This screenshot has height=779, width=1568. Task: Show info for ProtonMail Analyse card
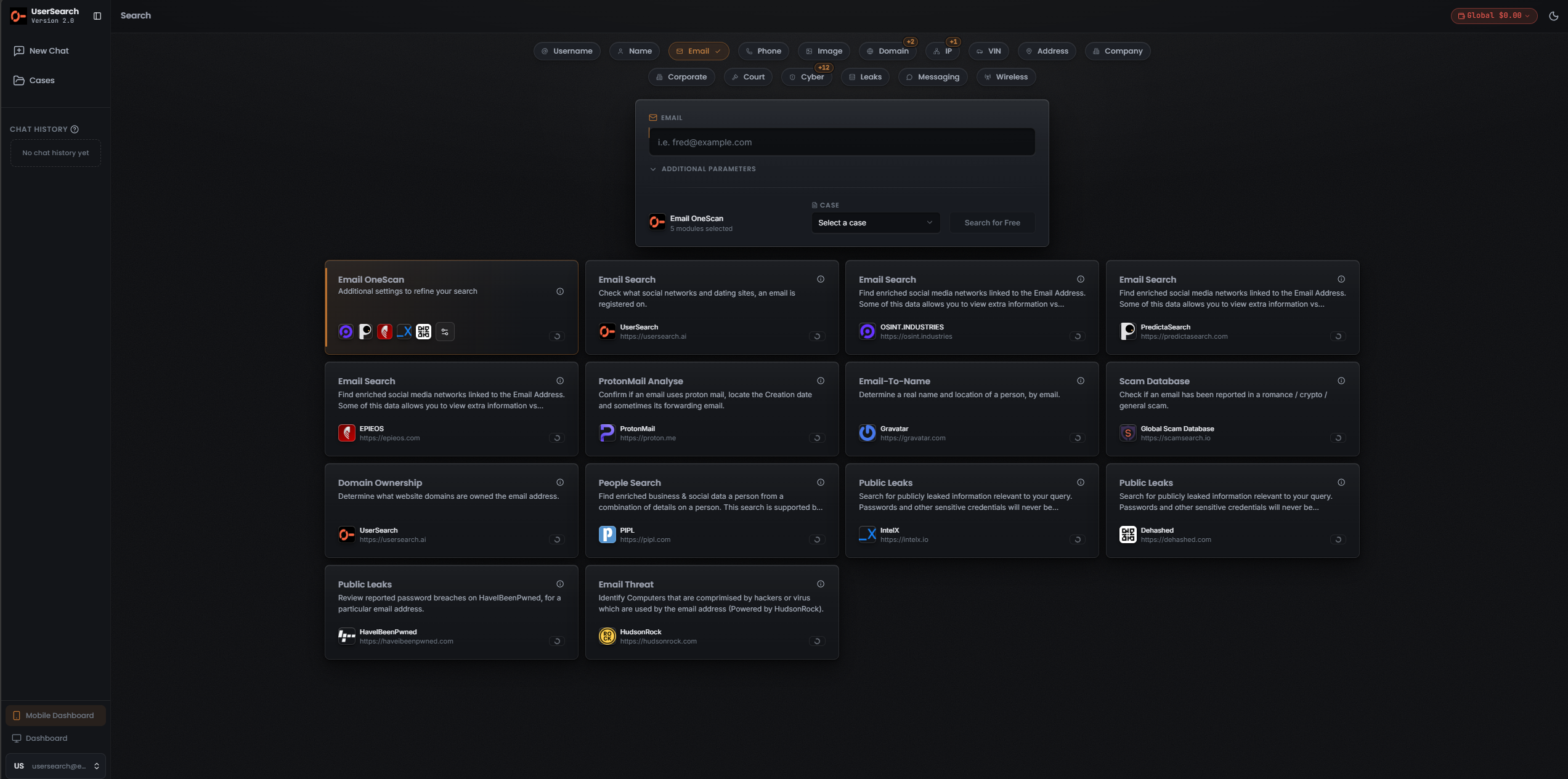pyautogui.click(x=821, y=381)
